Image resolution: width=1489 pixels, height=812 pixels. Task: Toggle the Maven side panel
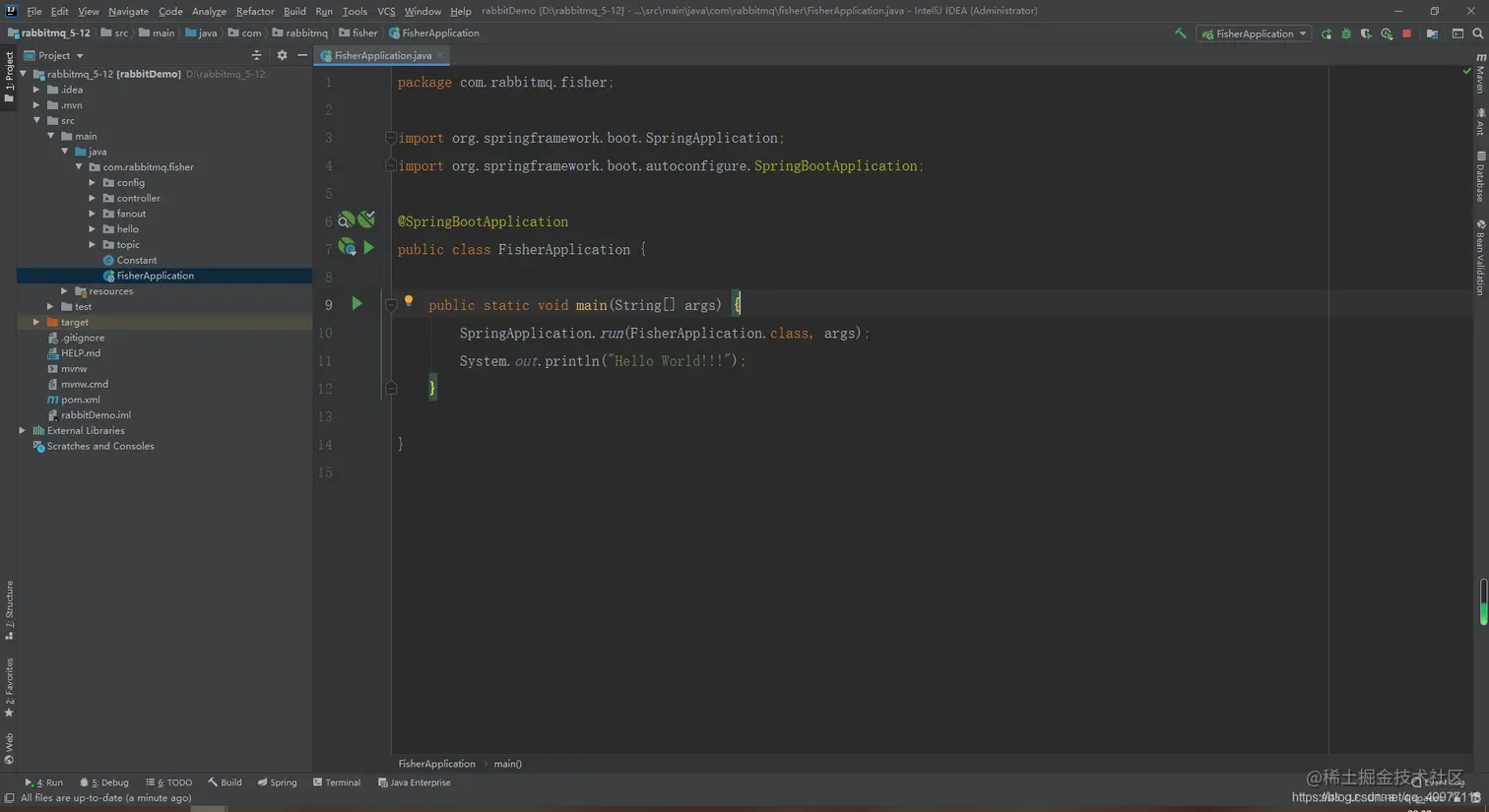click(x=1480, y=73)
